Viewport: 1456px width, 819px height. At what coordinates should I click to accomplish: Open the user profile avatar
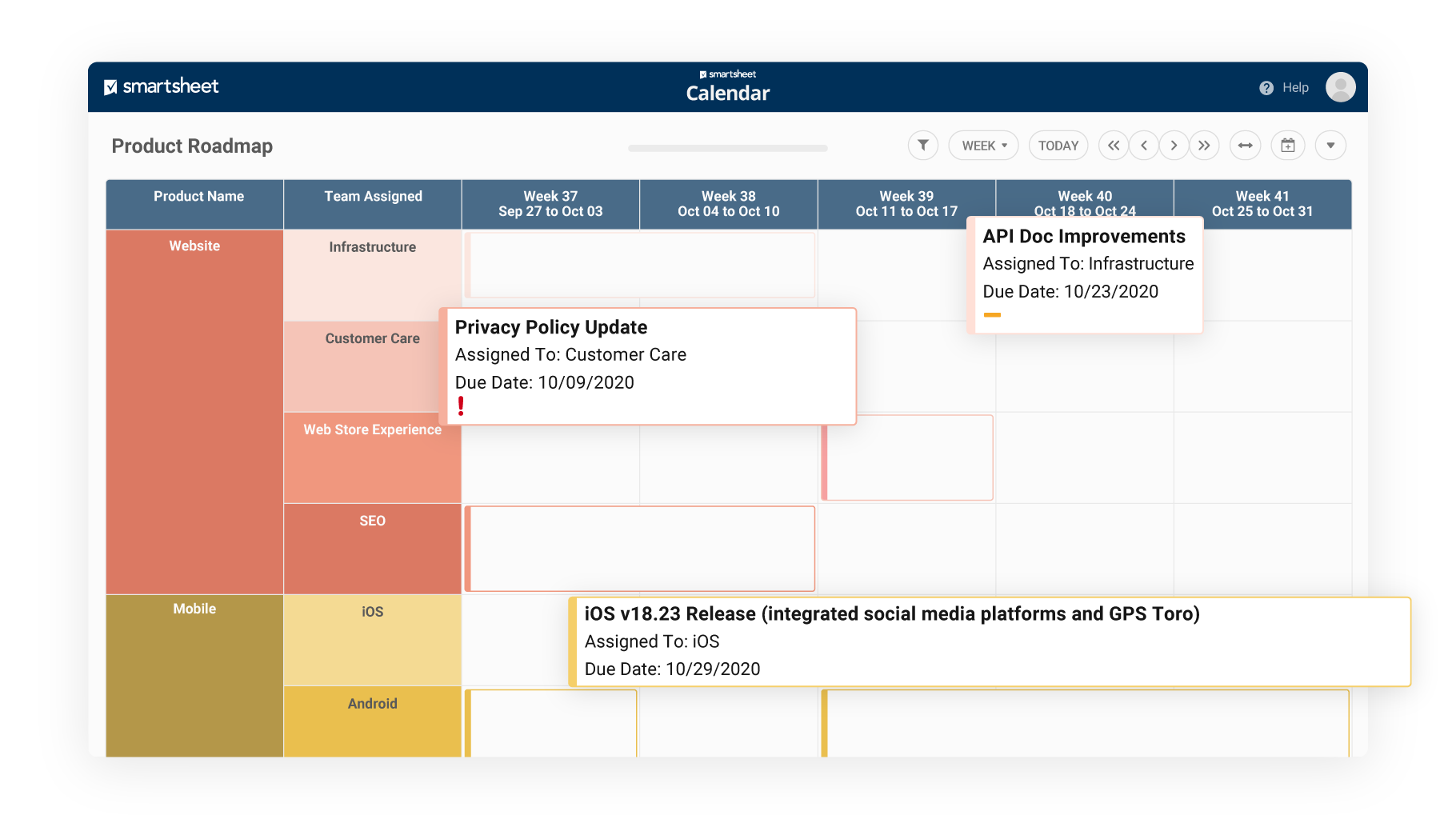coord(1340,87)
